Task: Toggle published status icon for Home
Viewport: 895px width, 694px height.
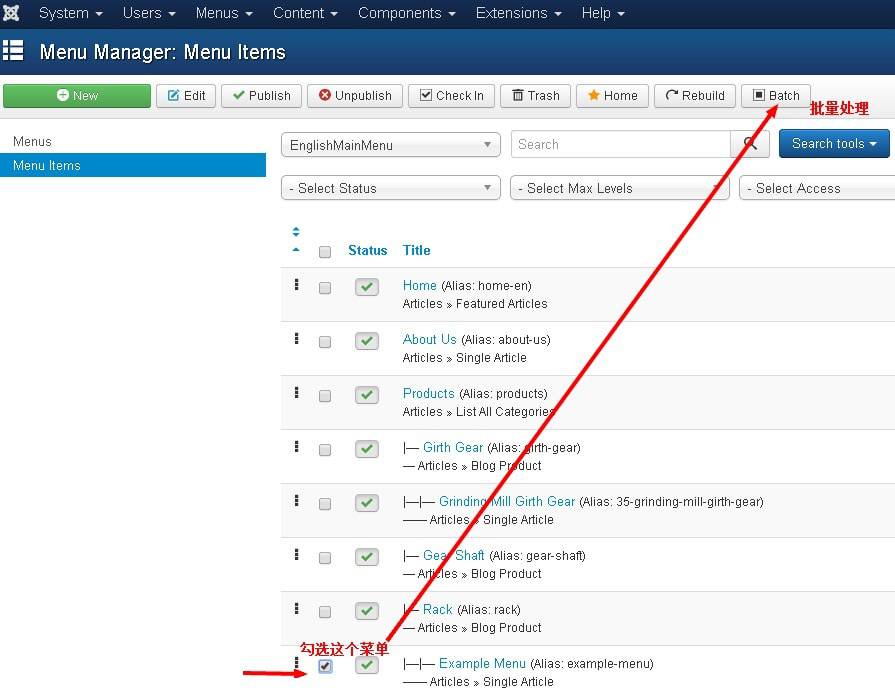Action: (x=367, y=287)
